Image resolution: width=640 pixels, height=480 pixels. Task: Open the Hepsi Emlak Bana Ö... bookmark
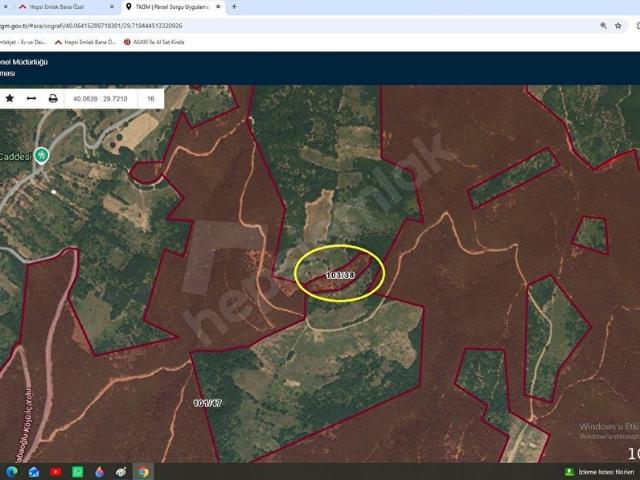86,42
